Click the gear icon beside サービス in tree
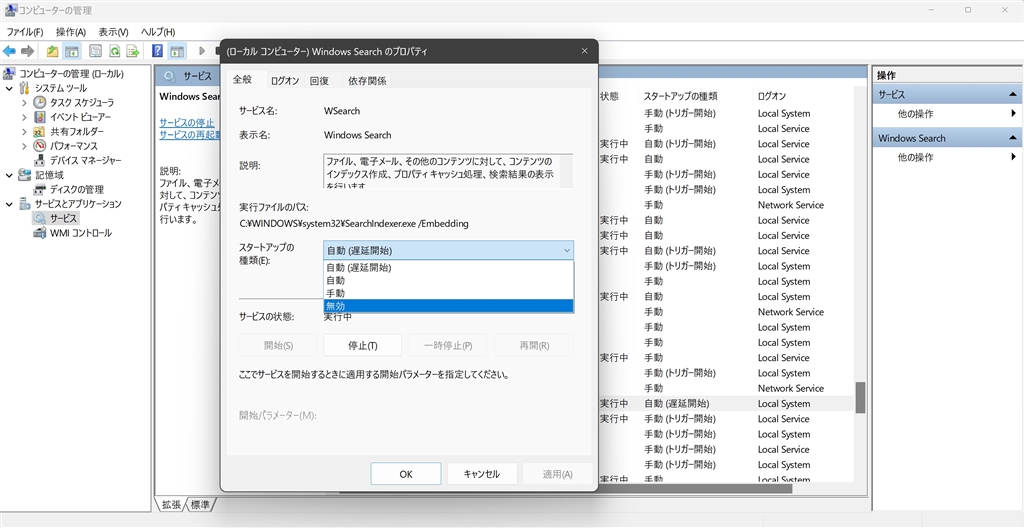This screenshot has height=528, width=1024. pyautogui.click(x=40, y=218)
